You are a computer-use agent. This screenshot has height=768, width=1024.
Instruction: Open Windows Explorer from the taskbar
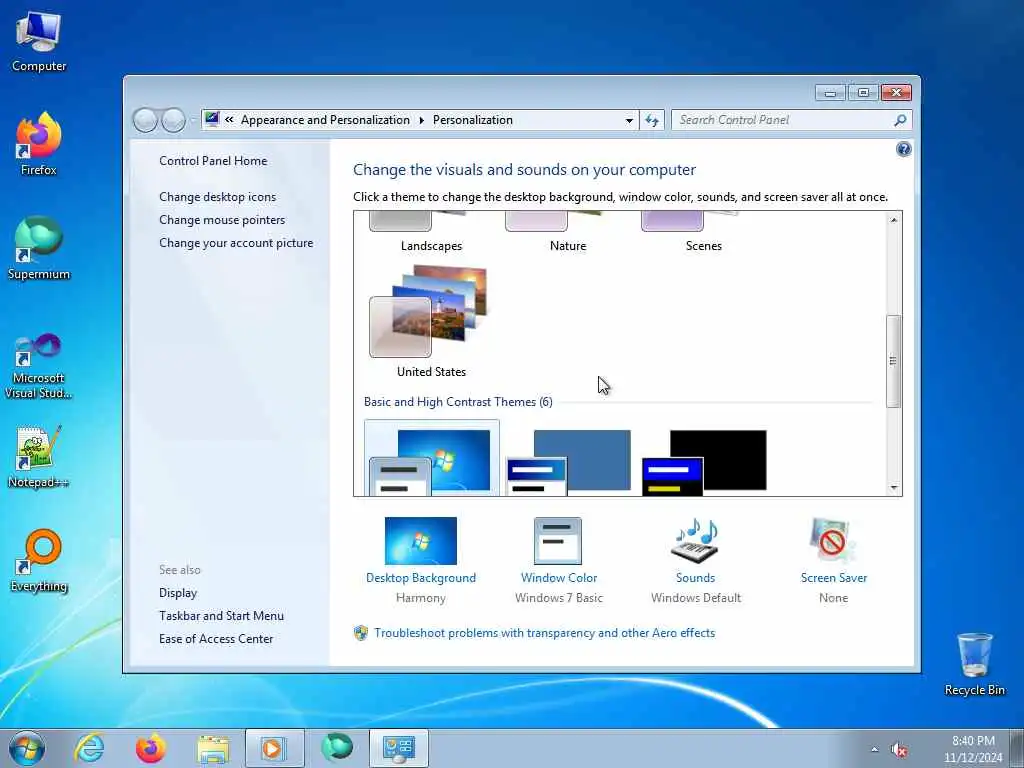213,748
